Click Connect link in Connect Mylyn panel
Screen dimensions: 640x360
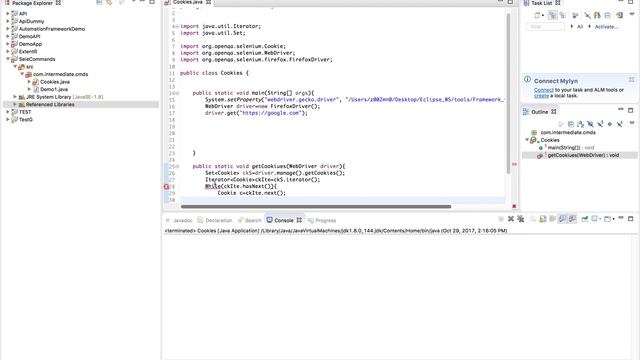click(544, 90)
